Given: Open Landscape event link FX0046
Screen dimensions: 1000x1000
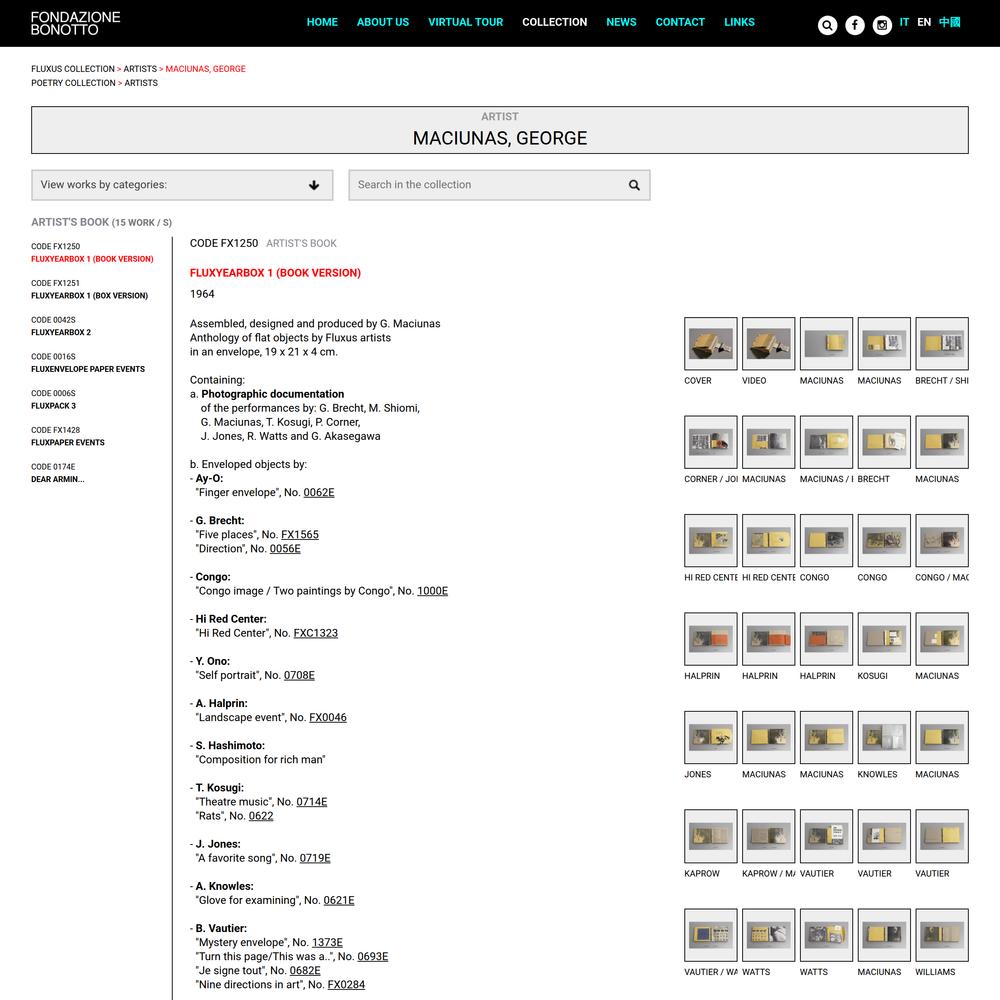Looking at the screenshot, I should 328,717.
